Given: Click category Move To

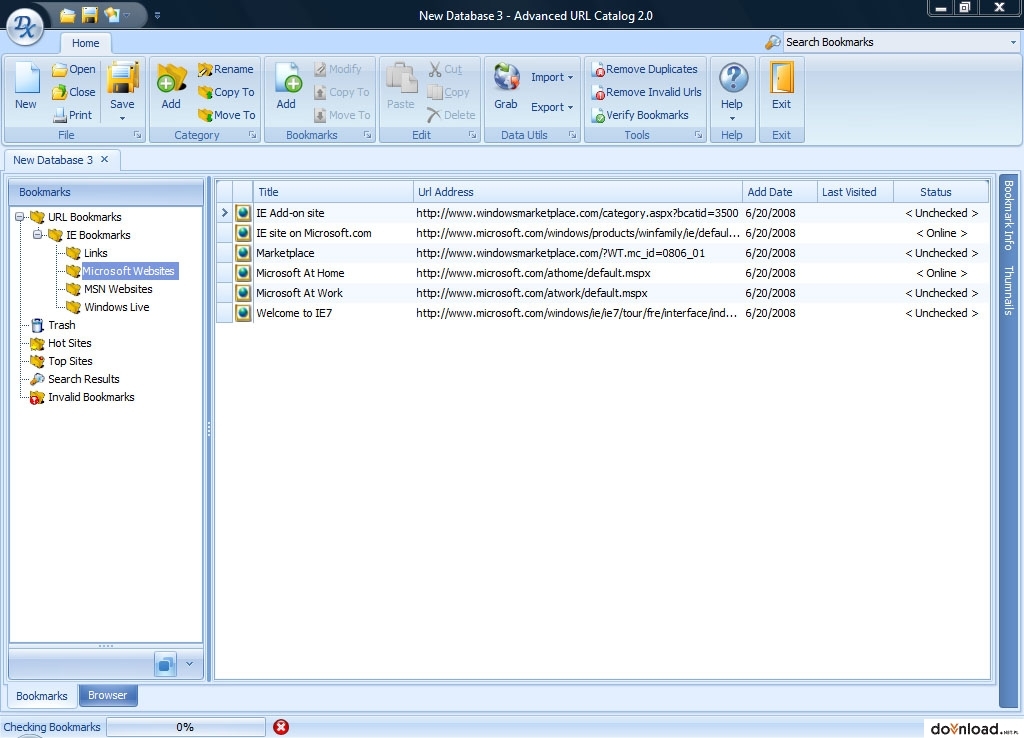Looking at the screenshot, I should point(226,115).
